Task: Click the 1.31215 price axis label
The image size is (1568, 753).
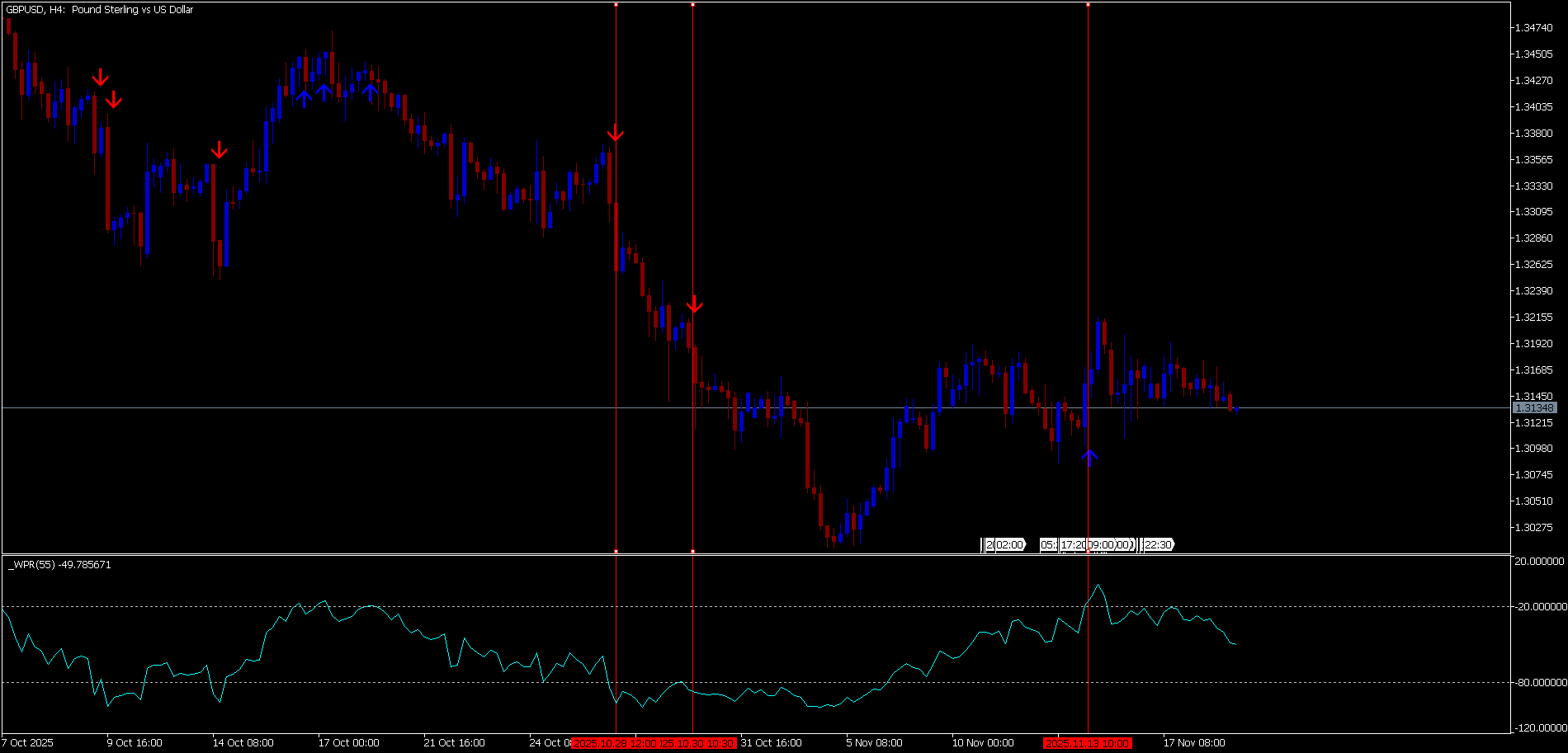Action: pos(1534,423)
